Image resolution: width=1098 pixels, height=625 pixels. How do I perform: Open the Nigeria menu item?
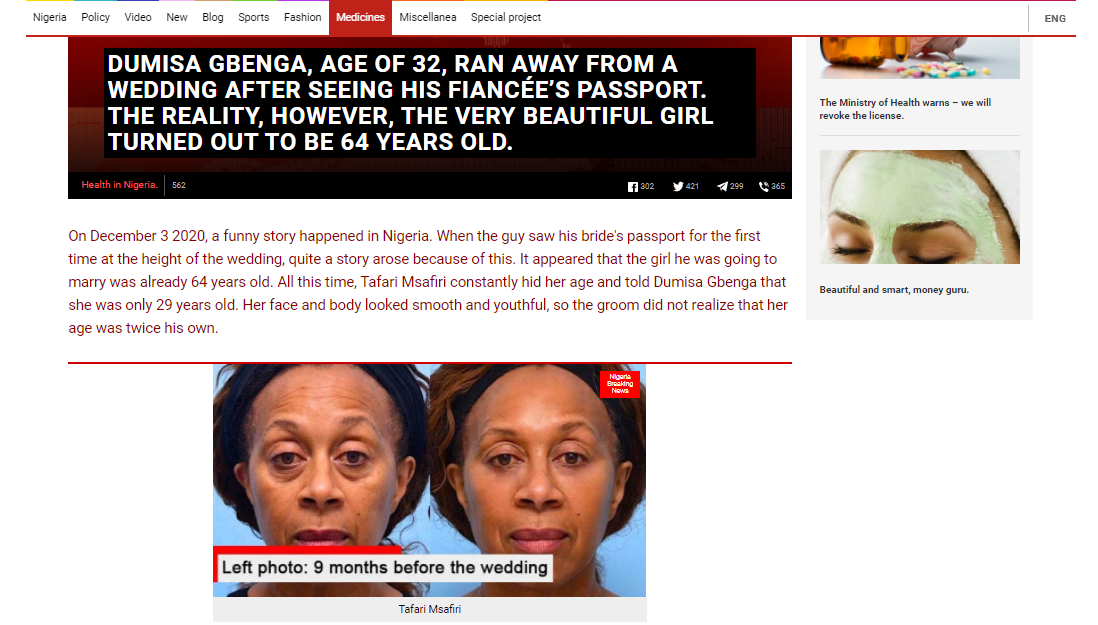pos(50,17)
